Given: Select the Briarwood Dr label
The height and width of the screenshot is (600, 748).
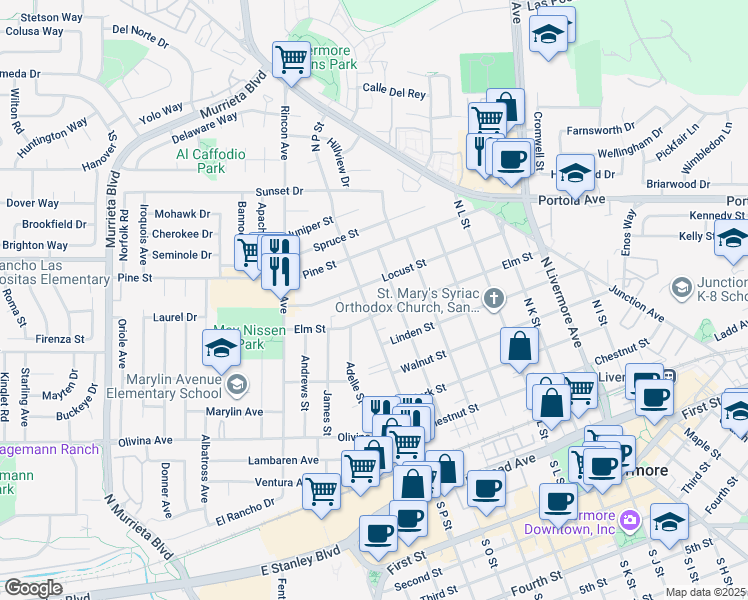Looking at the screenshot, I should pyautogui.click(x=678, y=184).
